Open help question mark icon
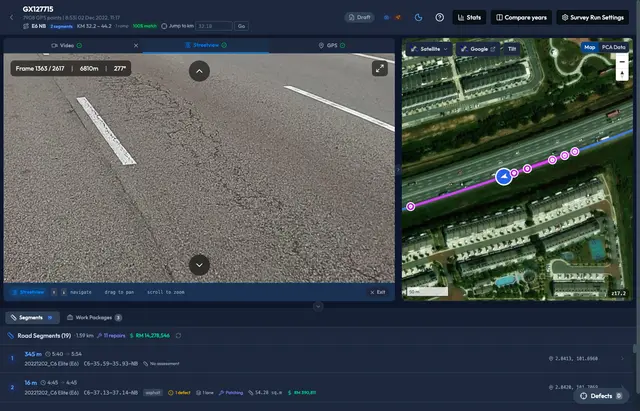 [x=439, y=17]
